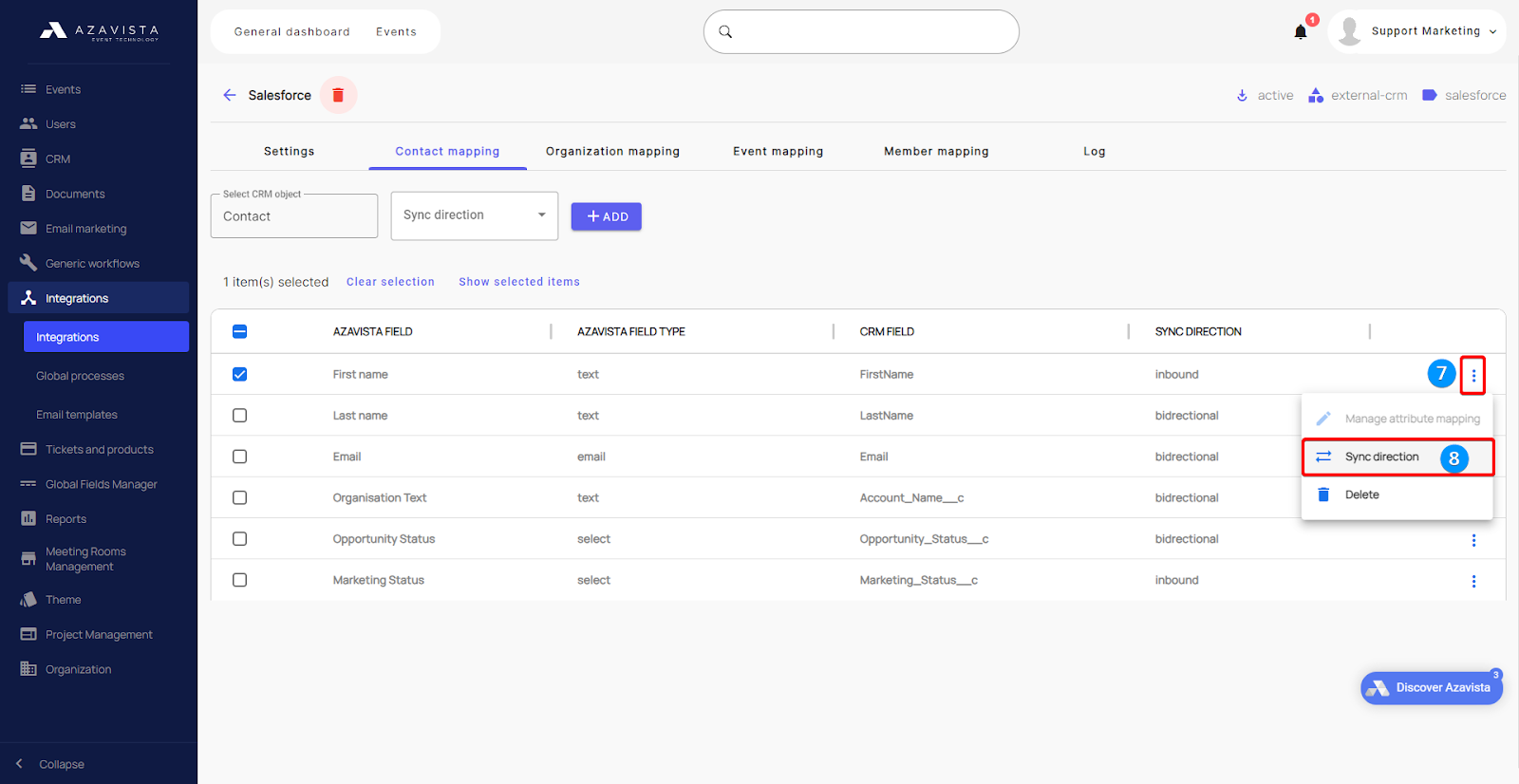Viewport: 1519px width, 784px height.
Task: Open Tickets and products
Action: [99, 449]
